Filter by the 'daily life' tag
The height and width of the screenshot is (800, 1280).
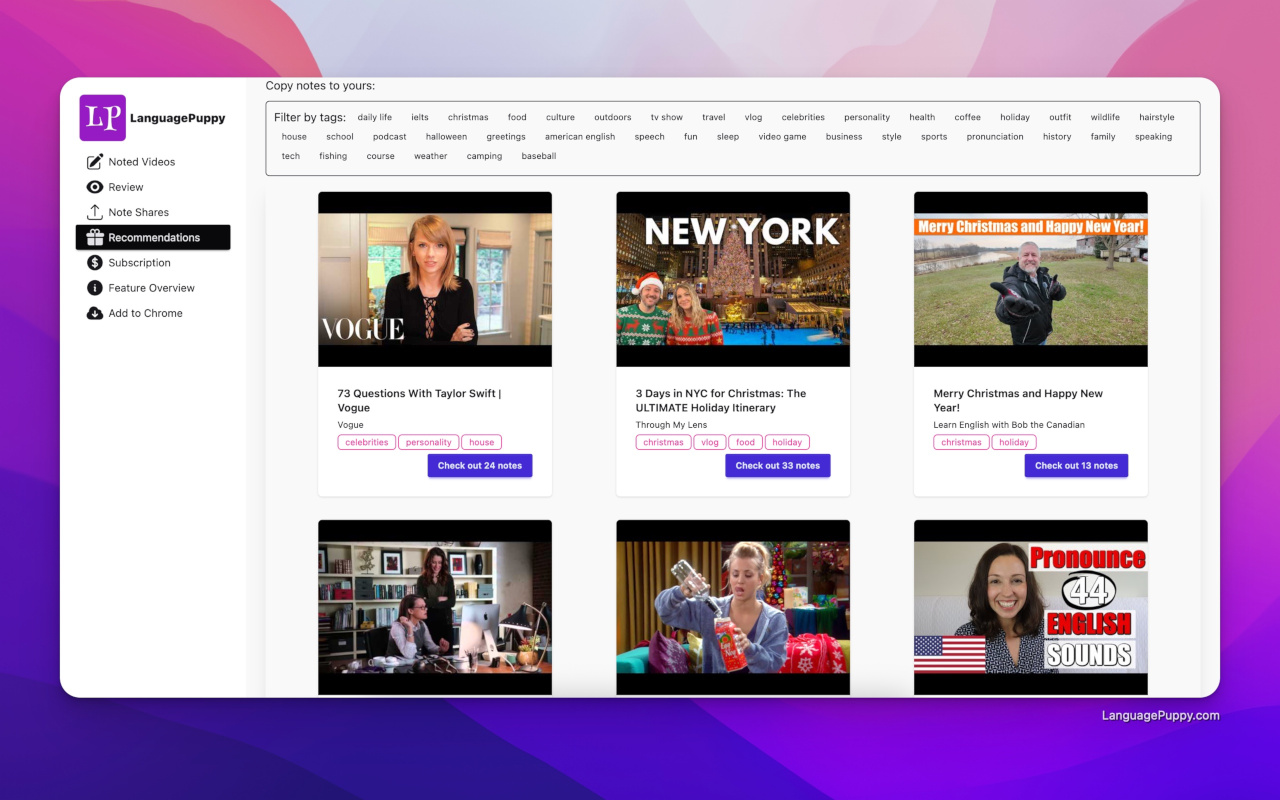pos(375,117)
